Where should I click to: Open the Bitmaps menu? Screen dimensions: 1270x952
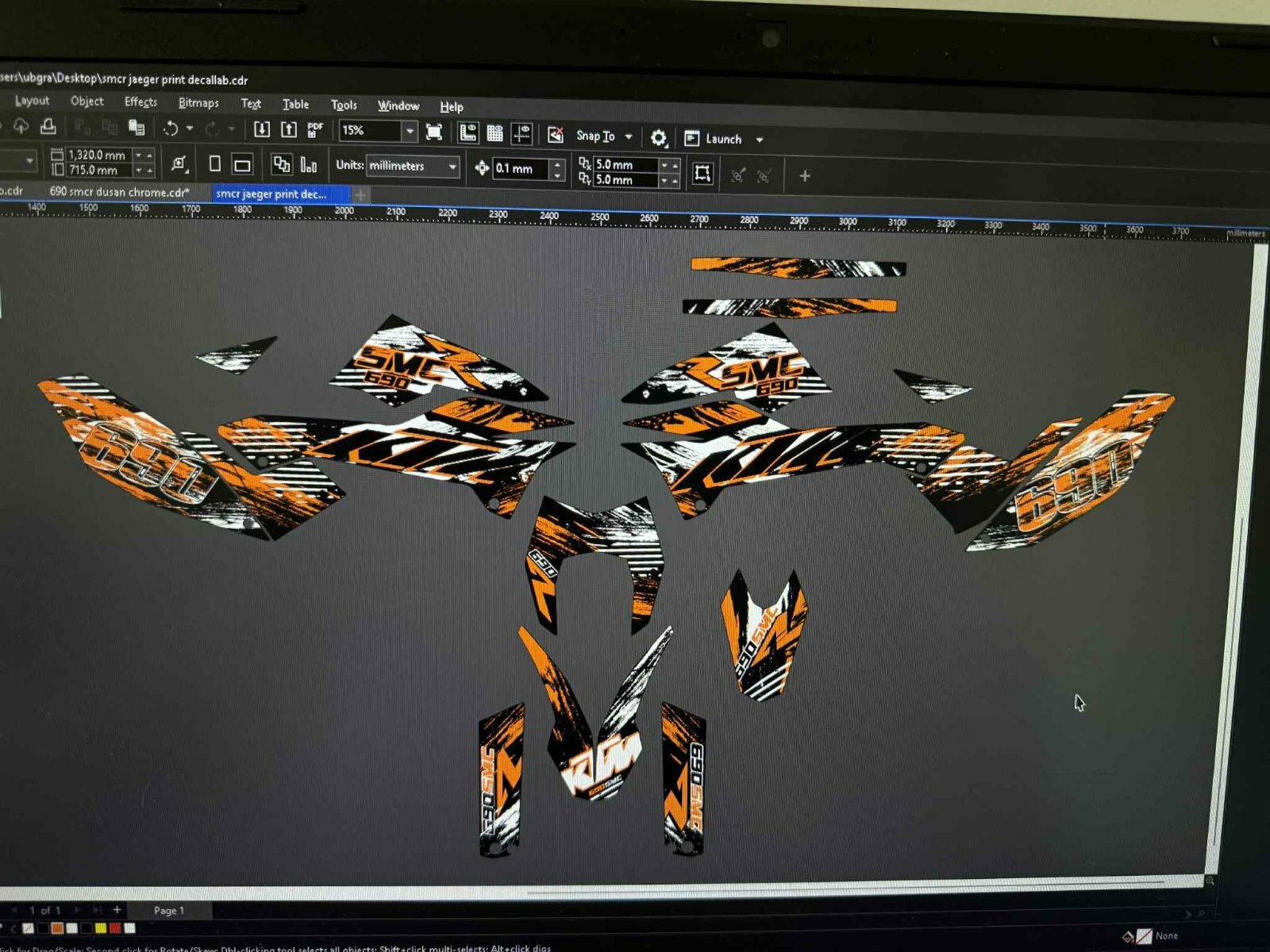pyautogui.click(x=198, y=102)
